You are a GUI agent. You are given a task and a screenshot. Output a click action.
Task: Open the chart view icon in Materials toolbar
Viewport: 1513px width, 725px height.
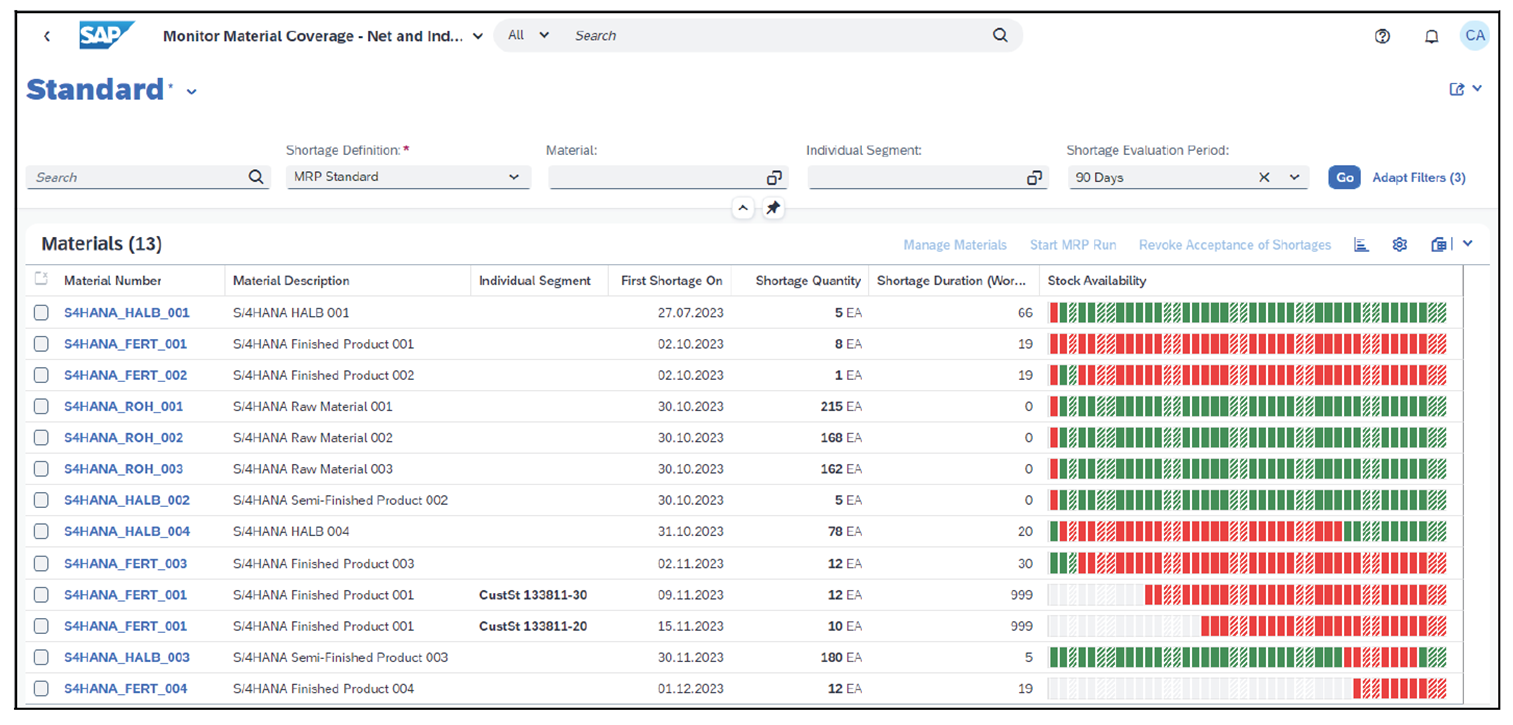click(x=1361, y=244)
